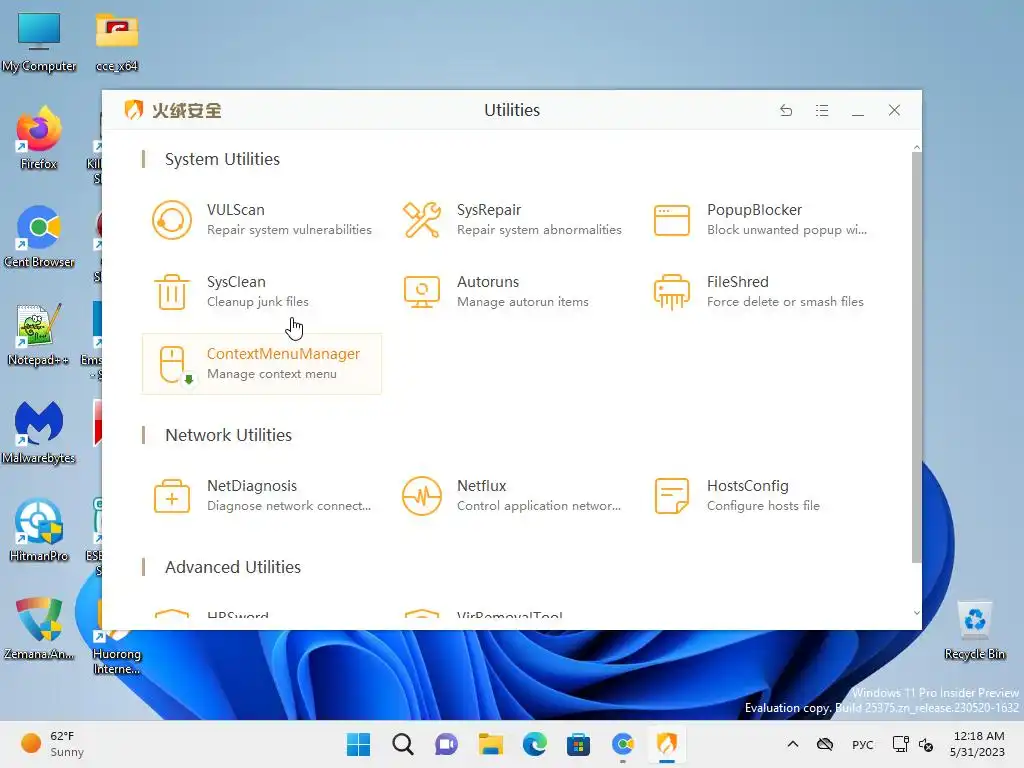This screenshot has height=768, width=1024.
Task: Select the My Computer desktop icon
Action: (x=39, y=41)
